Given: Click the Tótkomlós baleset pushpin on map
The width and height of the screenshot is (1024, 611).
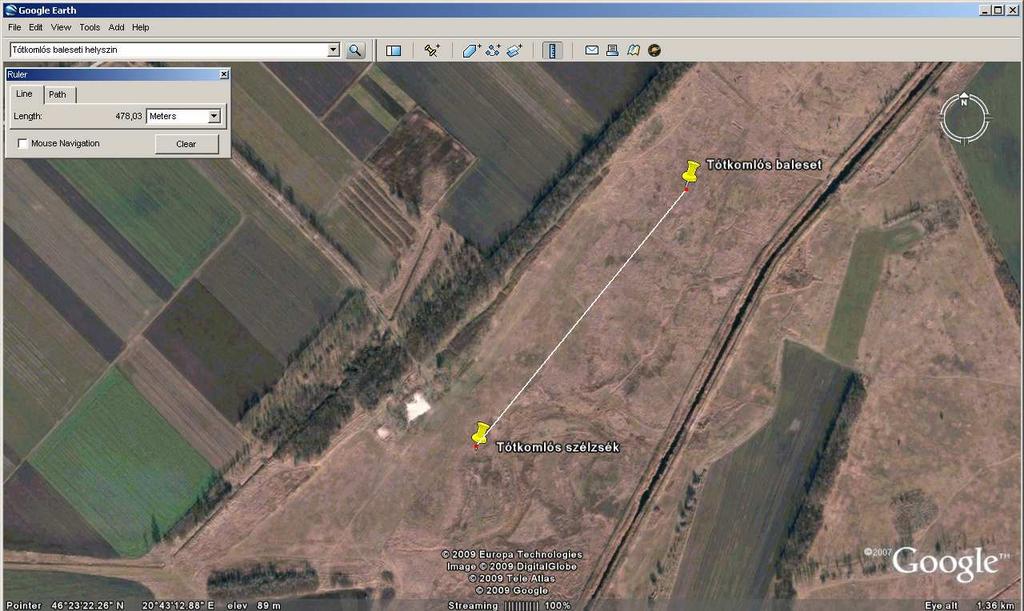Looking at the screenshot, I should (x=690, y=172).
